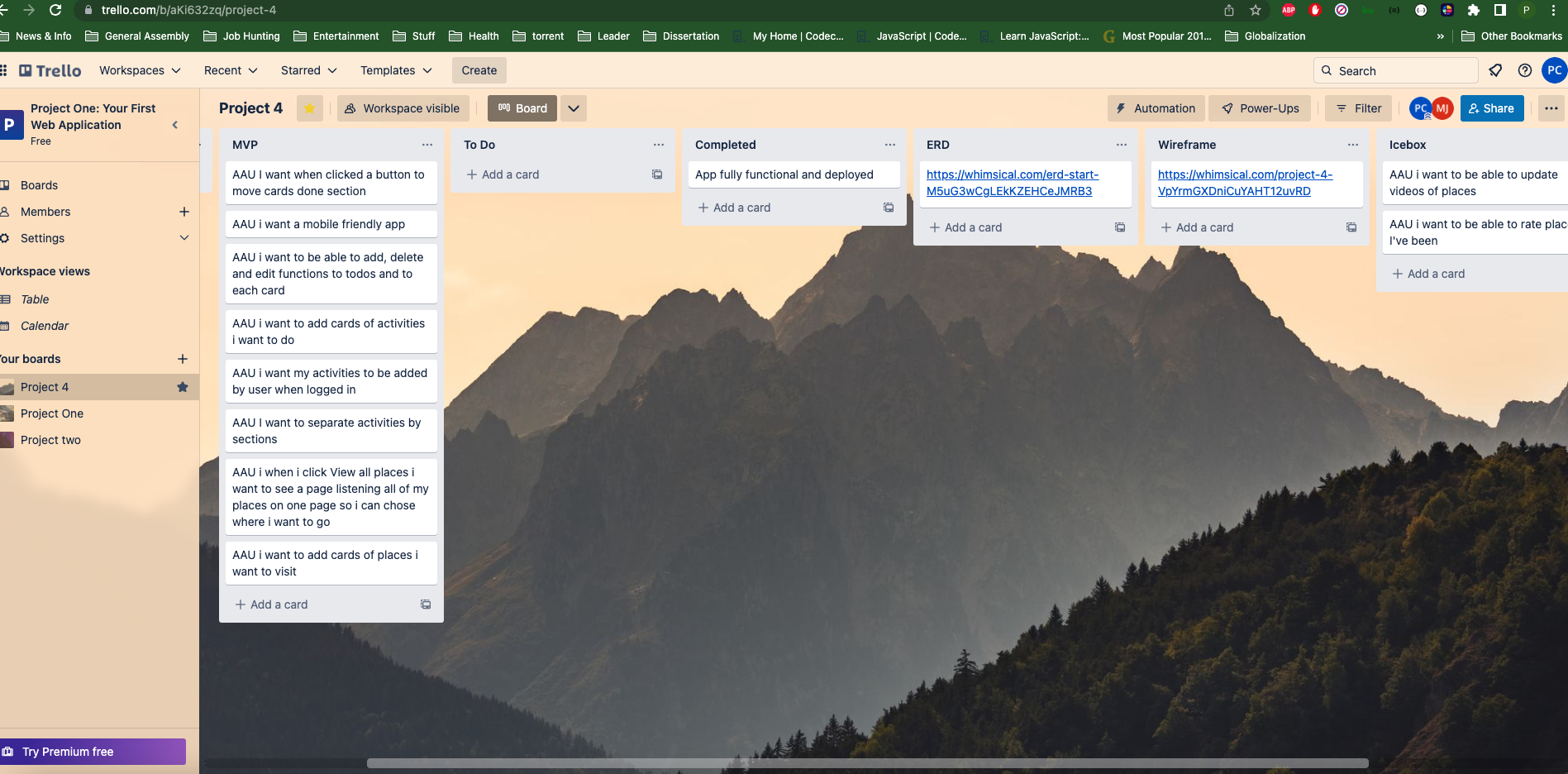Viewport: 1568px width, 774px height.
Task: Click Try Premium free
Action: (x=93, y=752)
